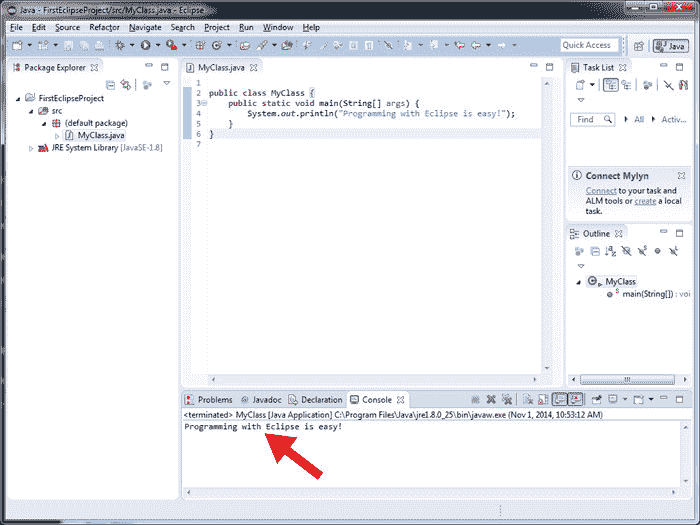Click the Debug bug icon in toolbar
Screen dimensions: 700x525
[x=120, y=45]
